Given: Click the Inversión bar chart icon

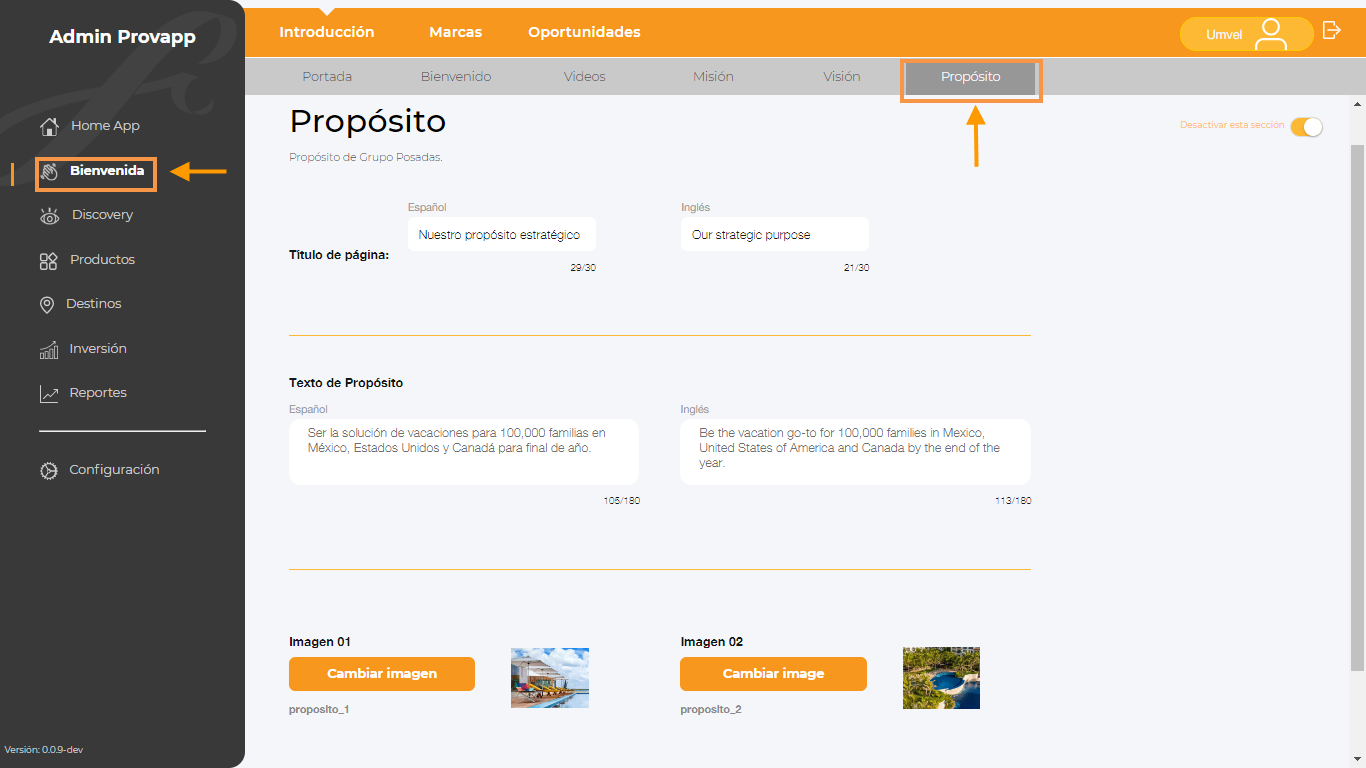Looking at the screenshot, I should 49,350.
